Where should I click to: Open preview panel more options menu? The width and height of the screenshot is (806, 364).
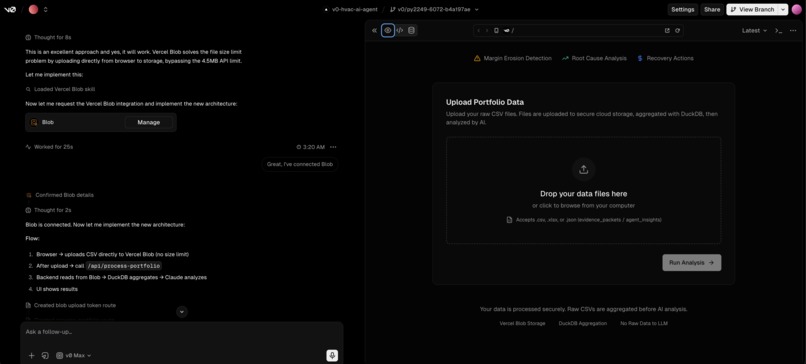coord(793,31)
